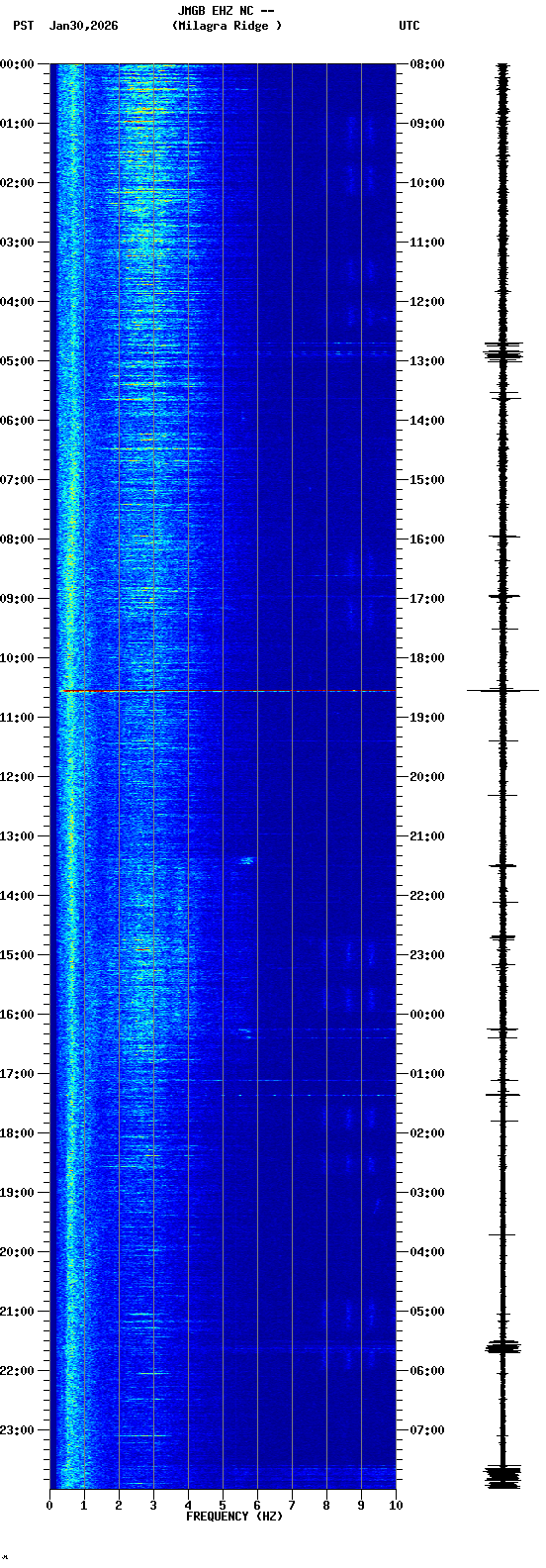Click the UTC axis '09:00' label

pos(427,124)
